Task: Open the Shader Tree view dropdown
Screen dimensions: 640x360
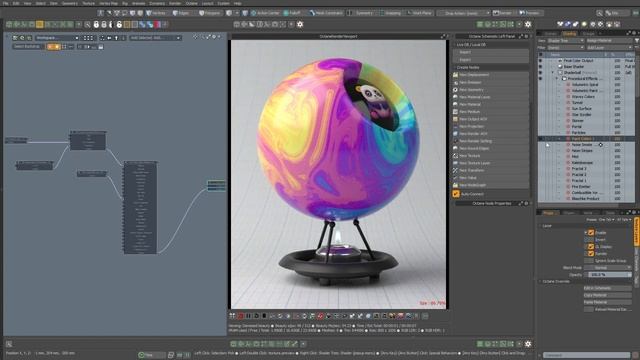Action: (x=565, y=41)
